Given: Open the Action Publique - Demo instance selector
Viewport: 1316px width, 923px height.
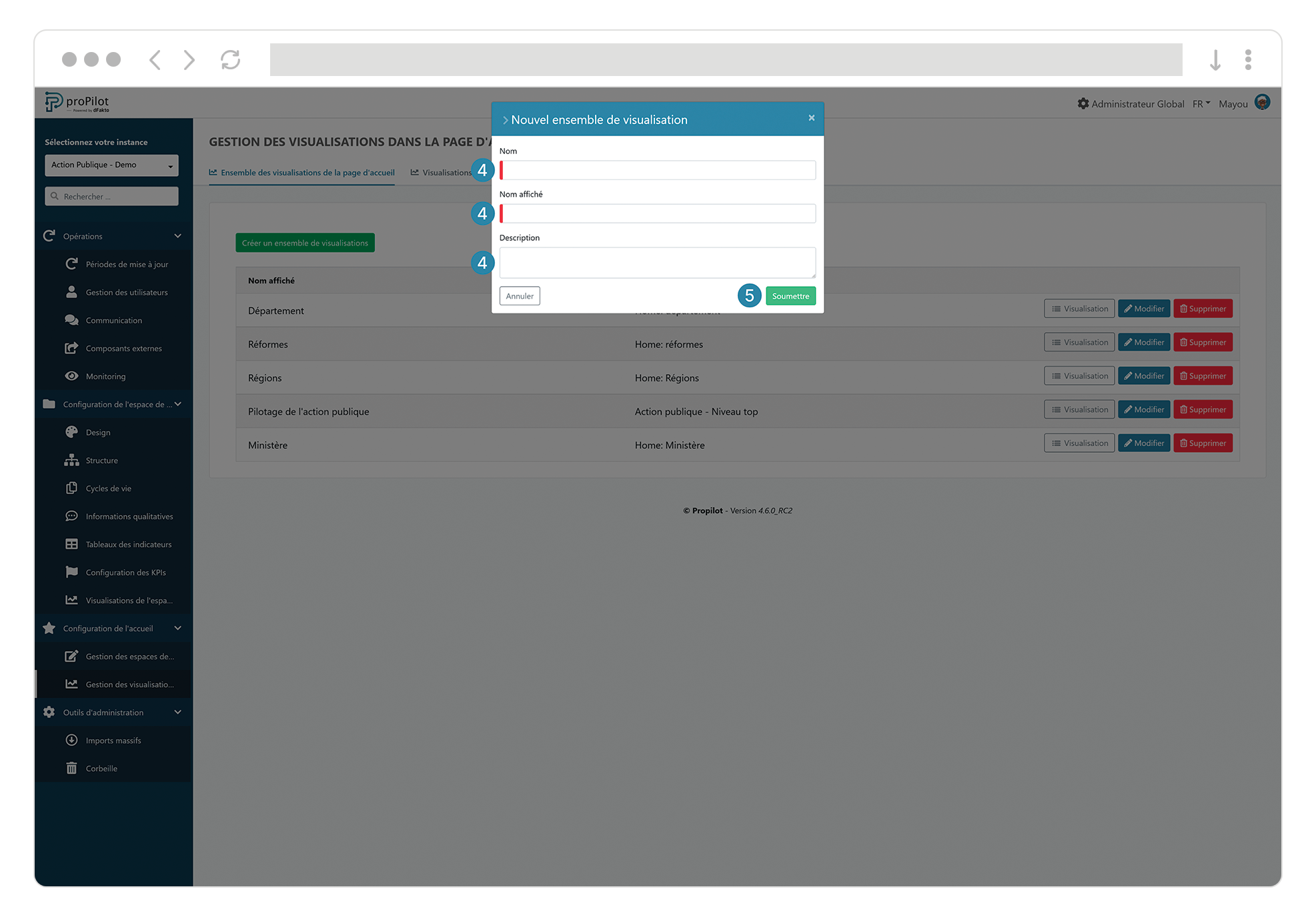Looking at the screenshot, I should click(111, 165).
